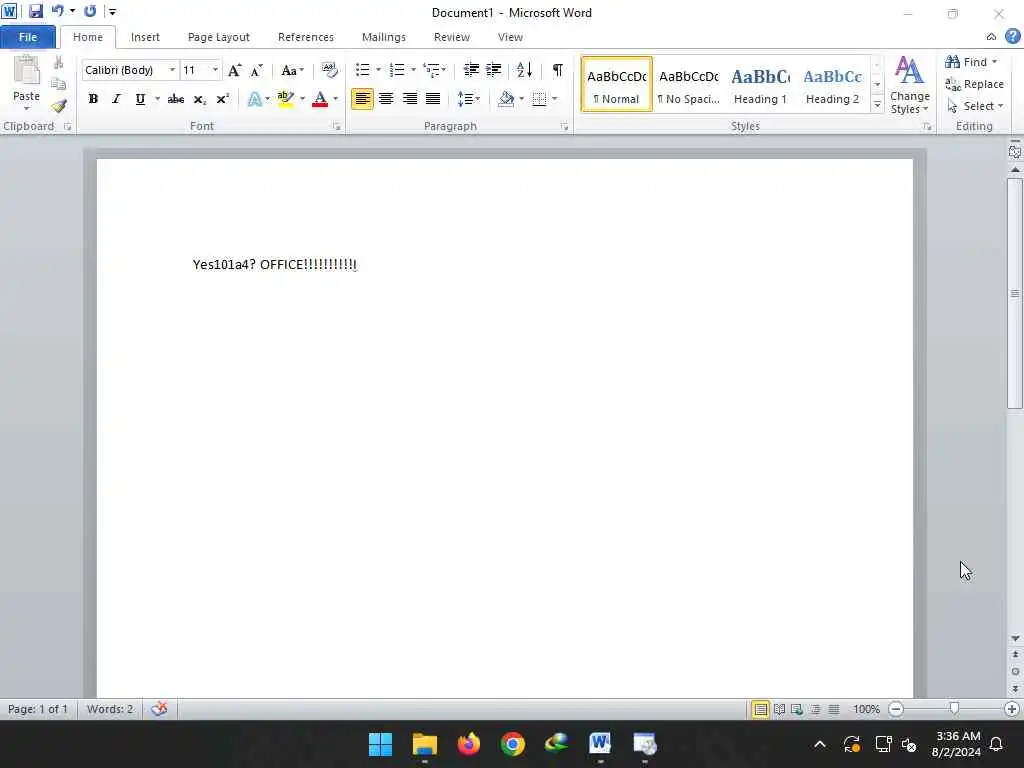Switch to the Insert tab

145,37
